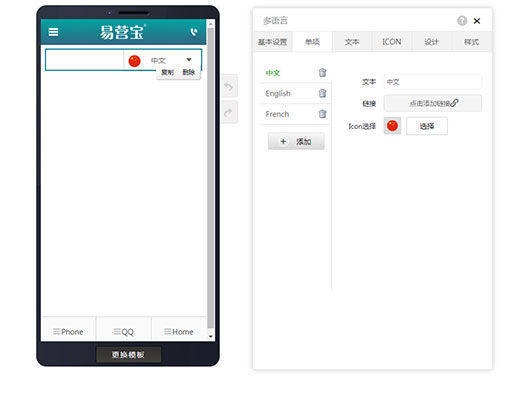Screen dimensions: 516x393
Task: Select the 中文 item in list
Action: click(273, 73)
